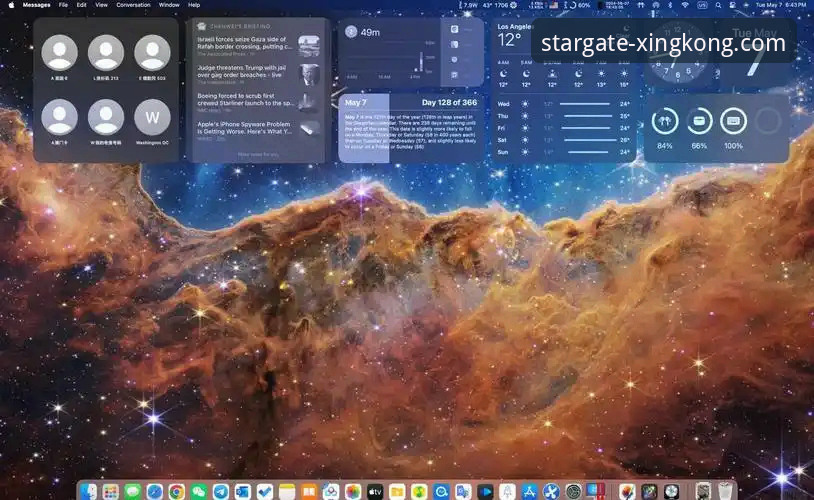Open Microsoft Outlook in the Dock
Screen dimensions: 814x500
coord(242,491)
